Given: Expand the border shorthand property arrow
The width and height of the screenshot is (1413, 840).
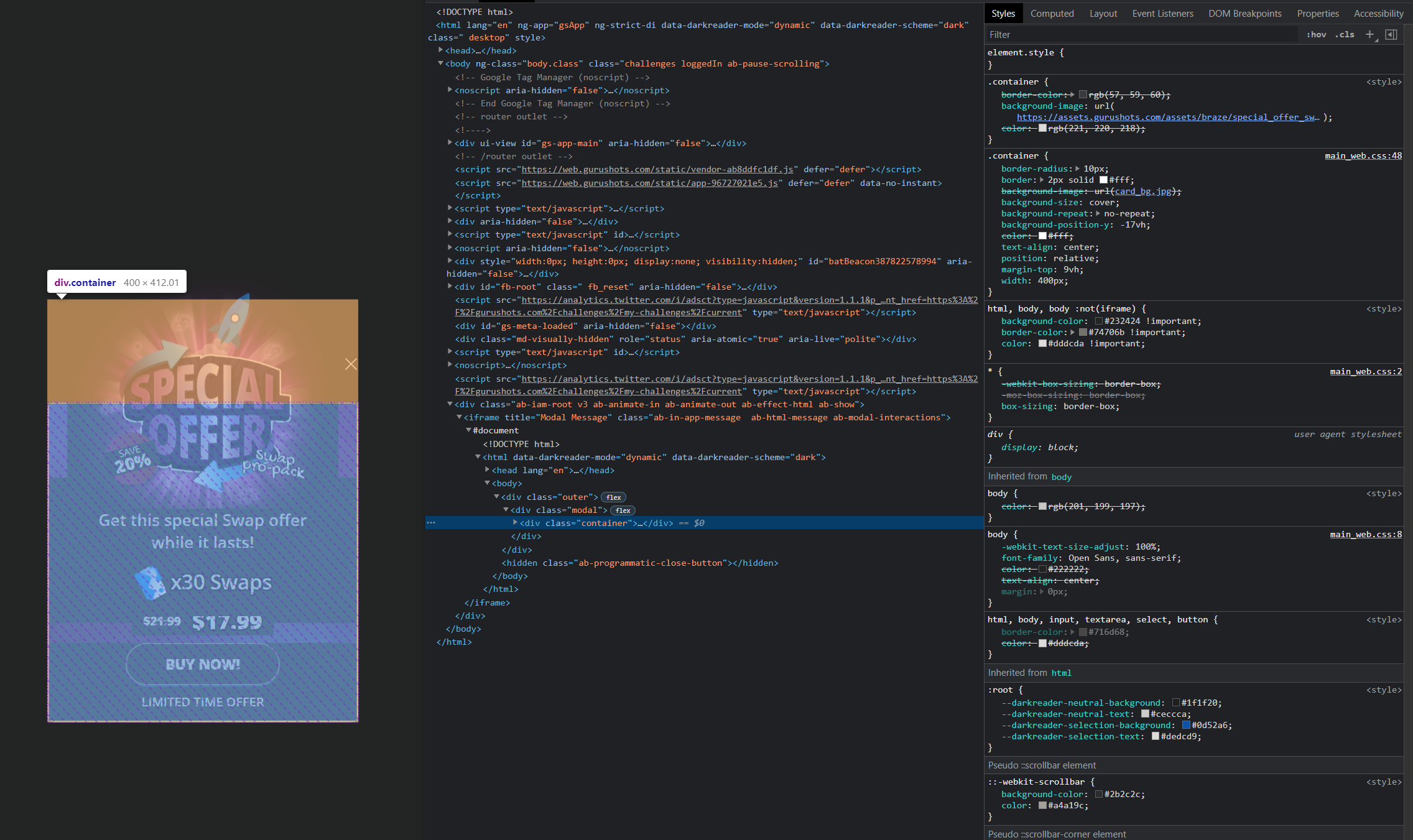Looking at the screenshot, I should pos(1040,180).
